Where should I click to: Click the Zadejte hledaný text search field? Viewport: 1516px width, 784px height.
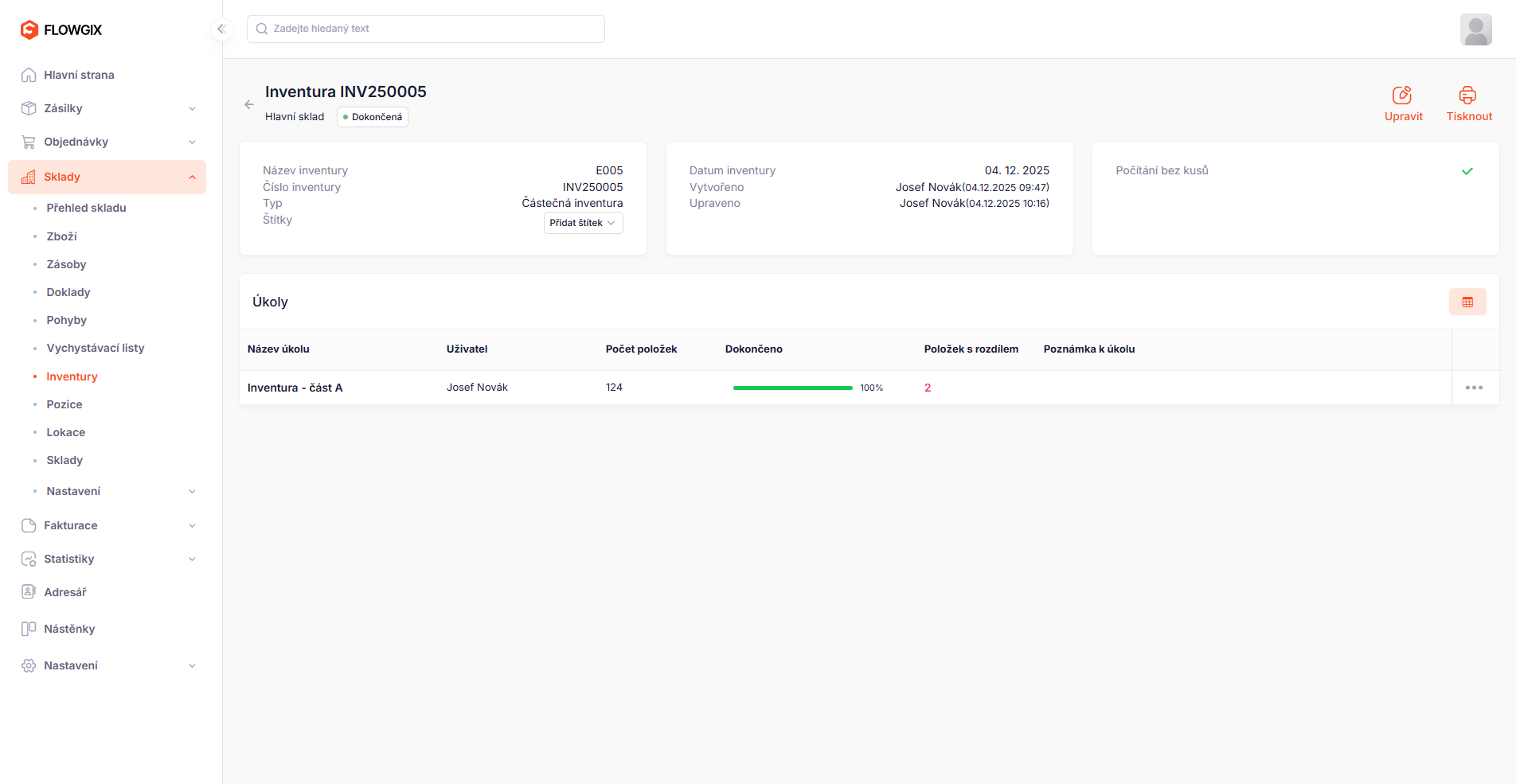(425, 28)
